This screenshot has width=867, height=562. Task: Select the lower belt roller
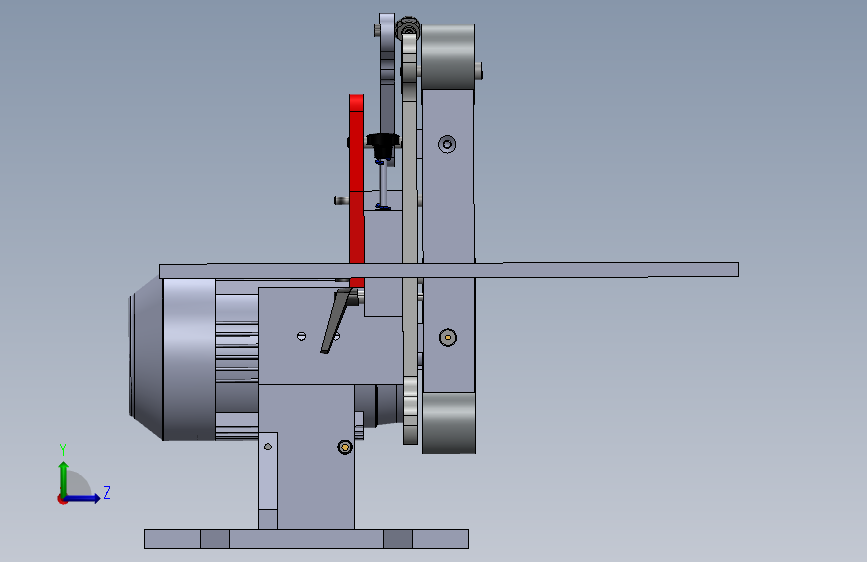(448, 423)
